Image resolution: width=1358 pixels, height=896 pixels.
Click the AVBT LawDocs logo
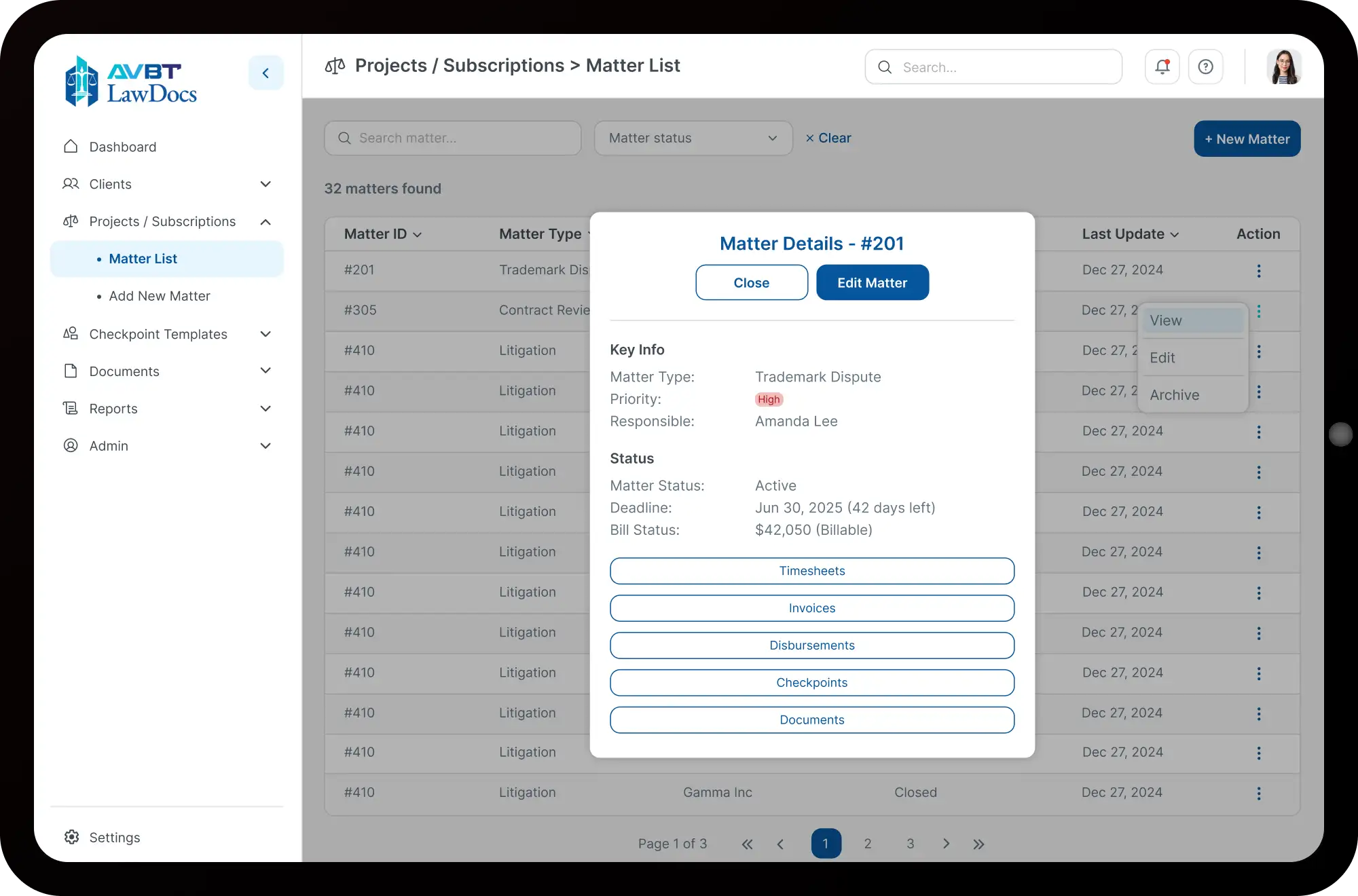pyautogui.click(x=131, y=81)
